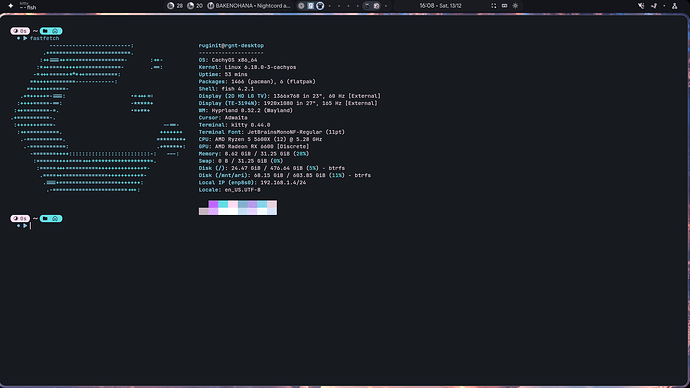Select the Display 1366x768 line
The width and height of the screenshot is (690, 388).
click(x=290, y=96)
